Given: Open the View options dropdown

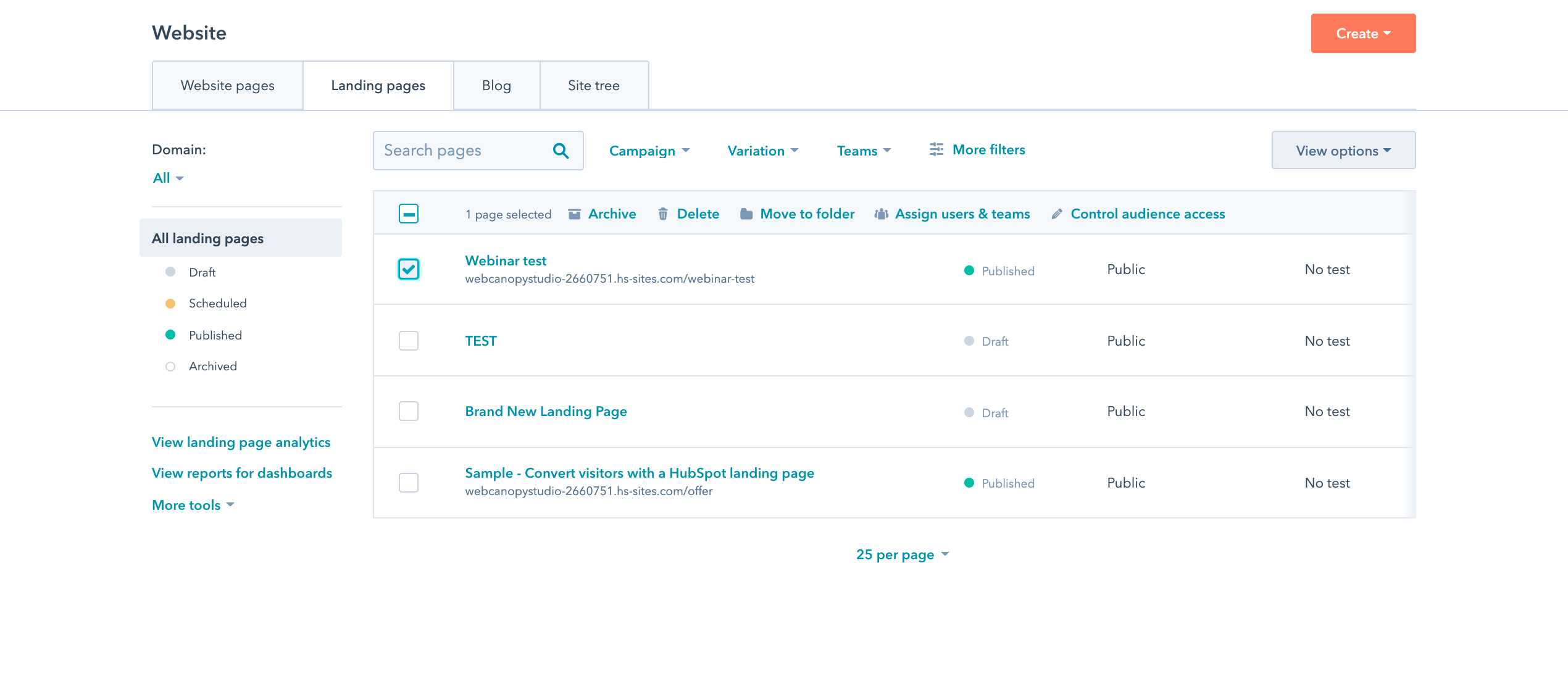Looking at the screenshot, I should tap(1343, 150).
